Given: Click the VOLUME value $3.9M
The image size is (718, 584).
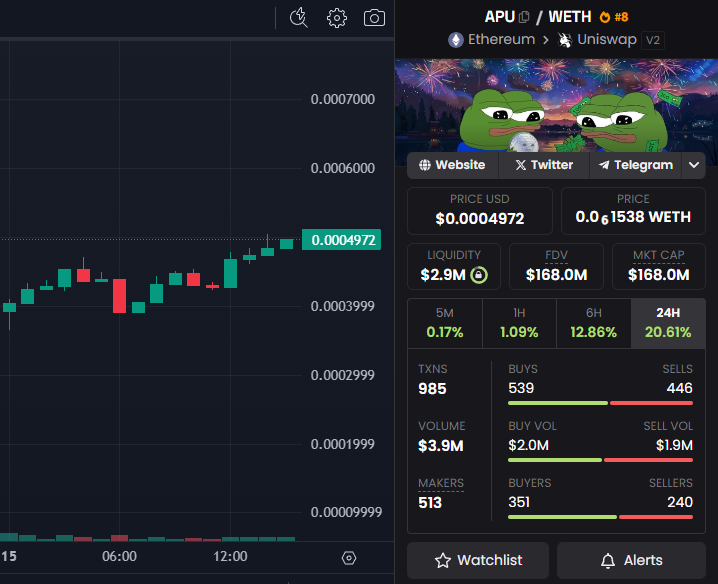Looking at the screenshot, I should click(441, 446).
